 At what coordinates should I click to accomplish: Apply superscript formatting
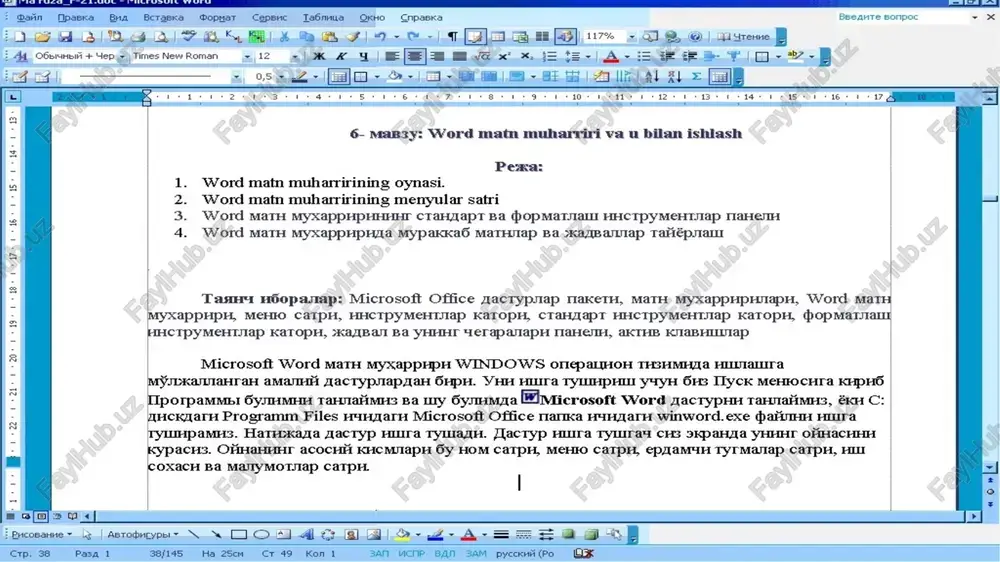coord(504,57)
